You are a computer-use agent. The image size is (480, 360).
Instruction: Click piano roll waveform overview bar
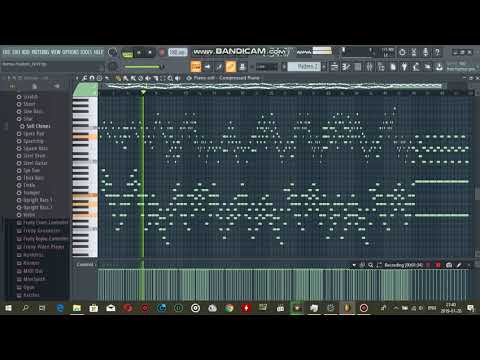(x=274, y=86)
